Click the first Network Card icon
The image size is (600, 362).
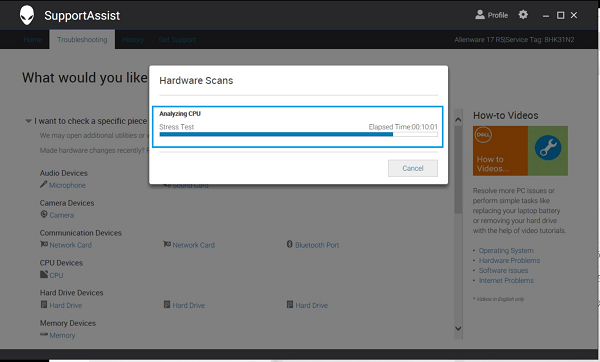[44, 244]
